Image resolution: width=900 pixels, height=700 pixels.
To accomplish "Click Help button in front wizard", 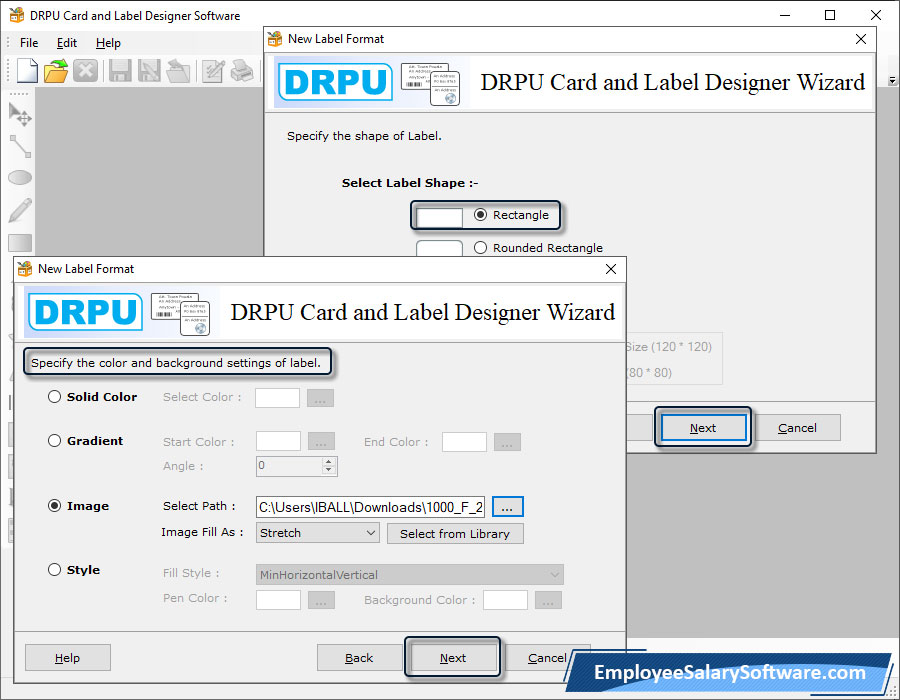I will [x=68, y=658].
